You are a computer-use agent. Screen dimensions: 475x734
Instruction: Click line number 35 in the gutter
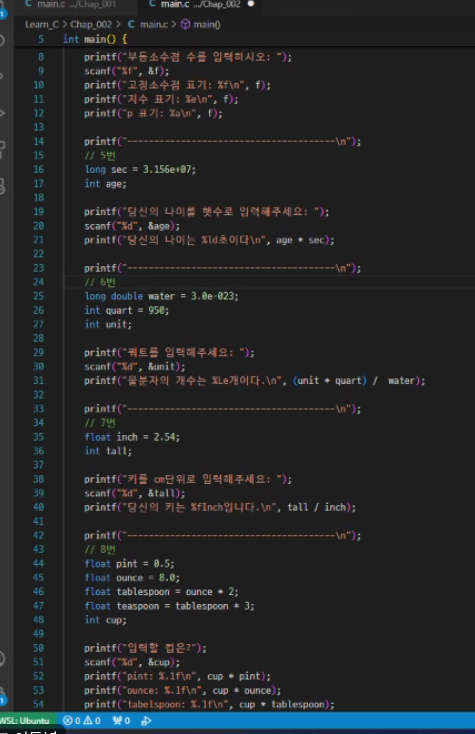pyautogui.click(x=38, y=437)
